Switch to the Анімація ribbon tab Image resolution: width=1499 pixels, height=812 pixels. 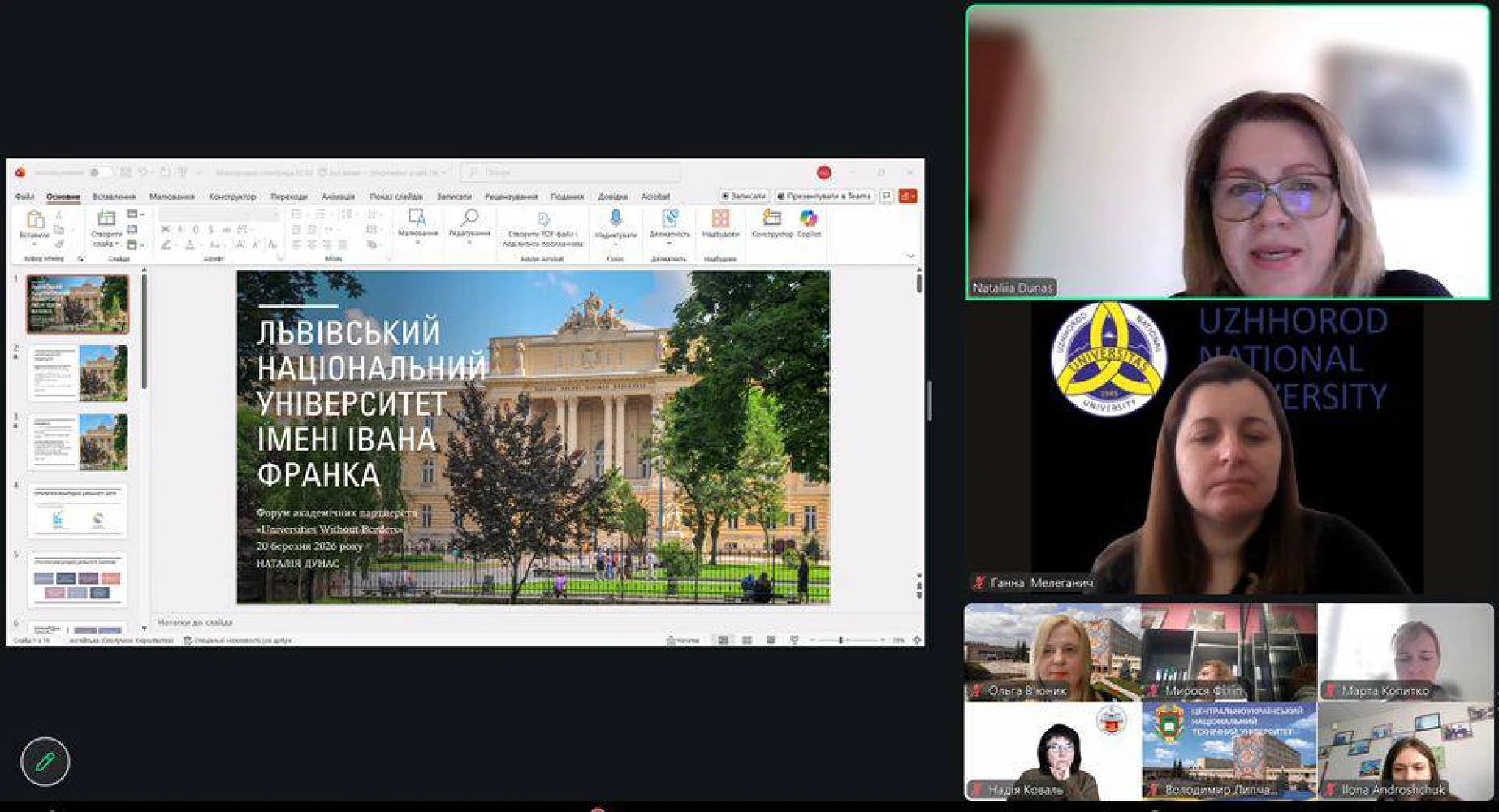(338, 197)
